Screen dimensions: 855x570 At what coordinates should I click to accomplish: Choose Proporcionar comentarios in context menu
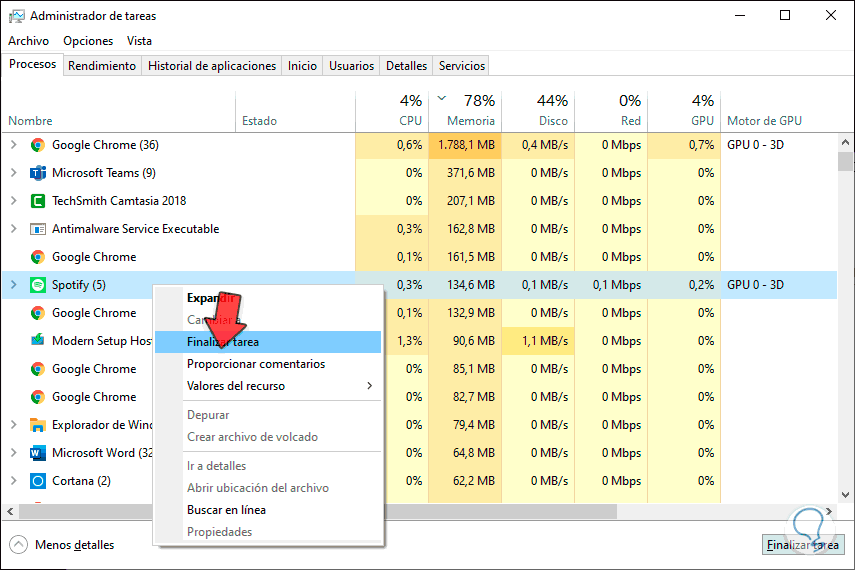268,364
